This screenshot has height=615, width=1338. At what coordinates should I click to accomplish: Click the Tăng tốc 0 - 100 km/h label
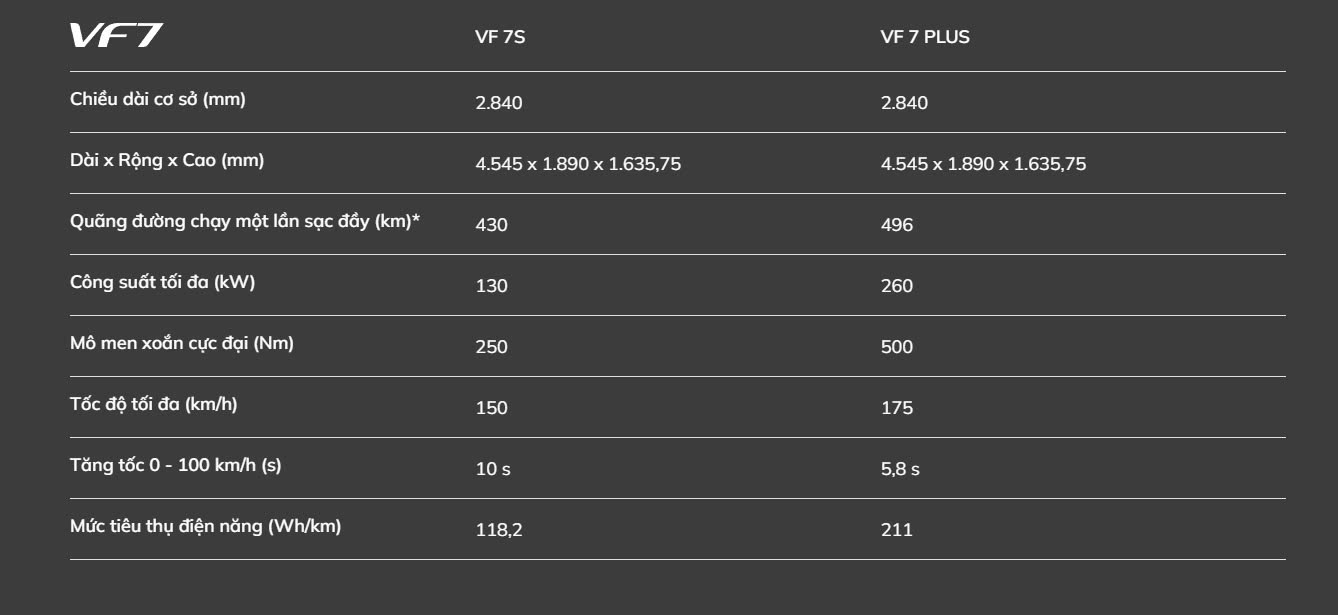coord(176,465)
